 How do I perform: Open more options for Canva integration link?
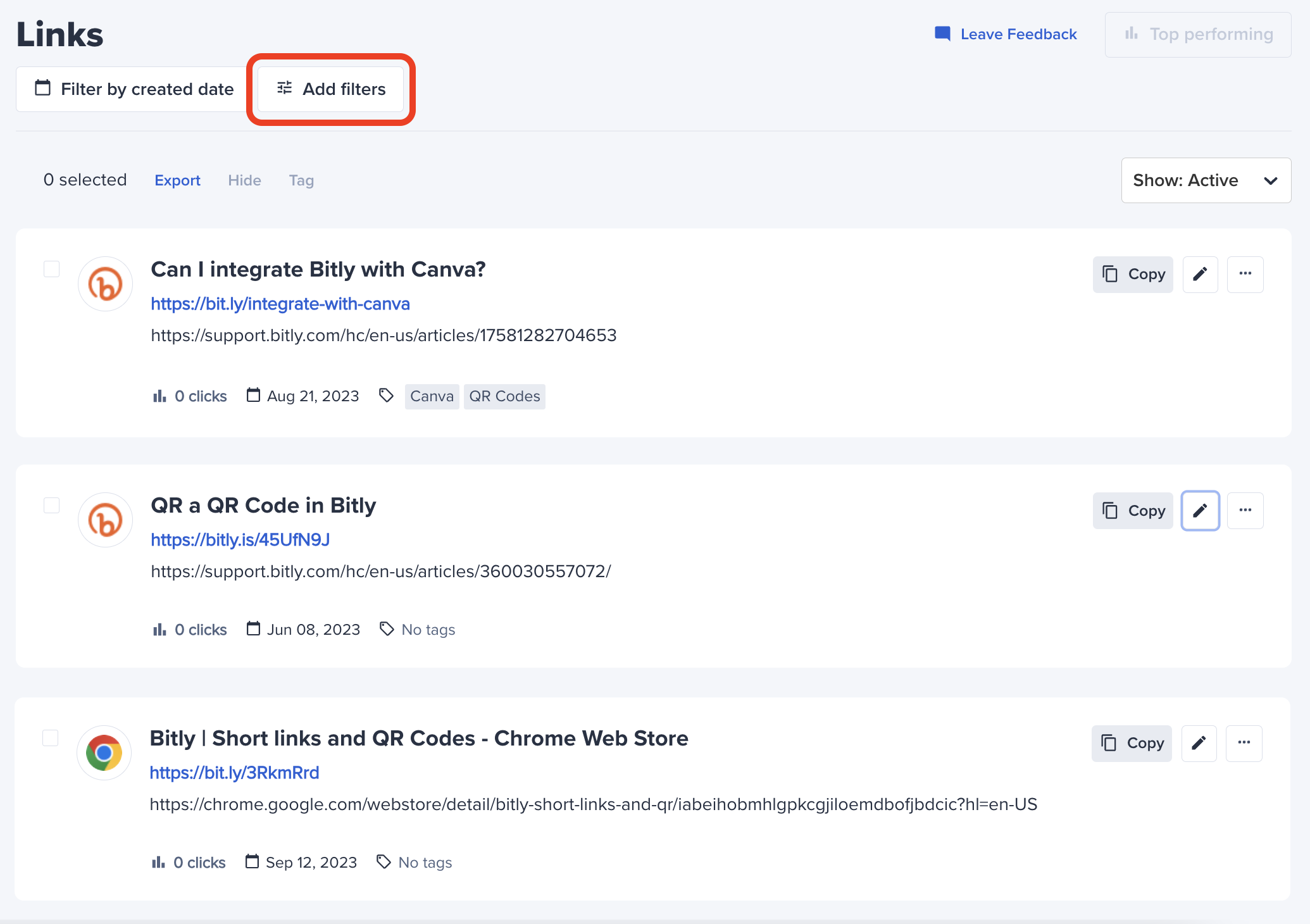tap(1245, 274)
